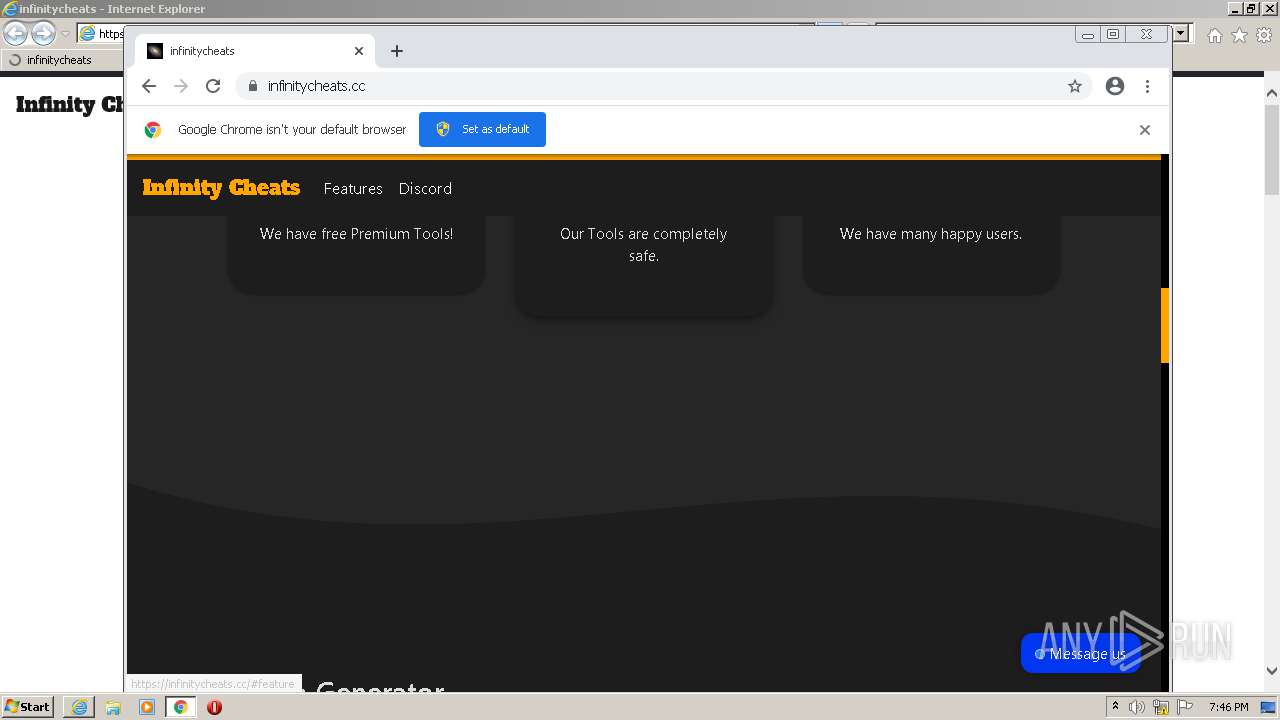Image resolution: width=1280 pixels, height=720 pixels.
Task: Open the Features nav link
Action: click(x=353, y=188)
